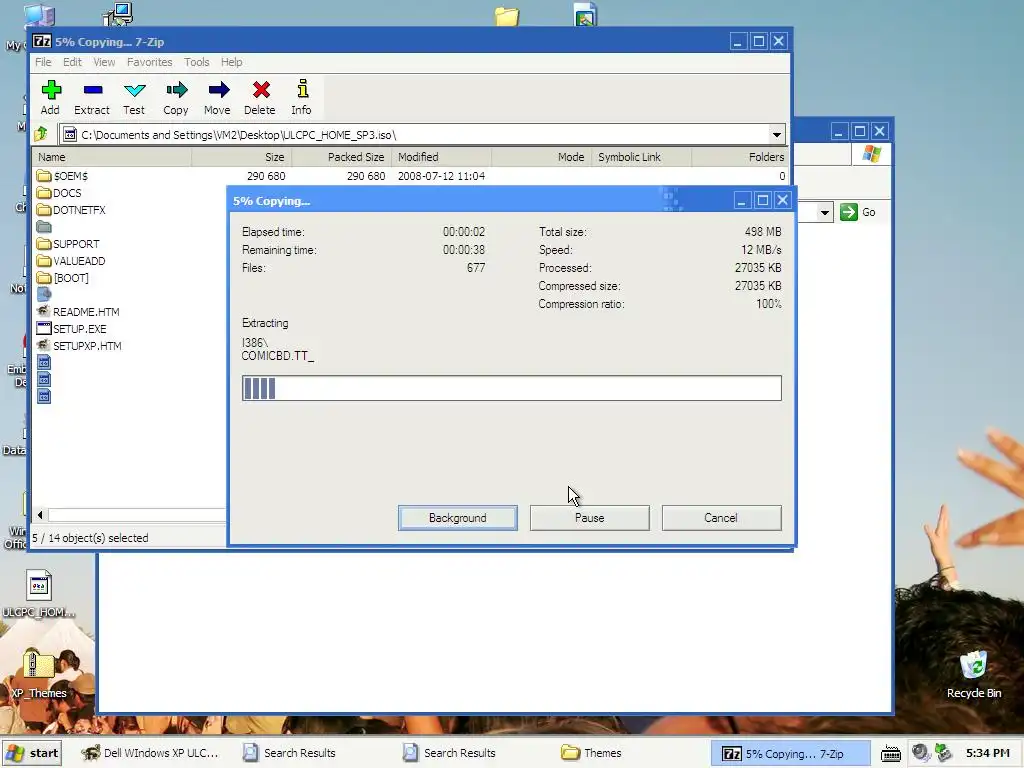Click the Background button
This screenshot has width=1024, height=768.
458,518
